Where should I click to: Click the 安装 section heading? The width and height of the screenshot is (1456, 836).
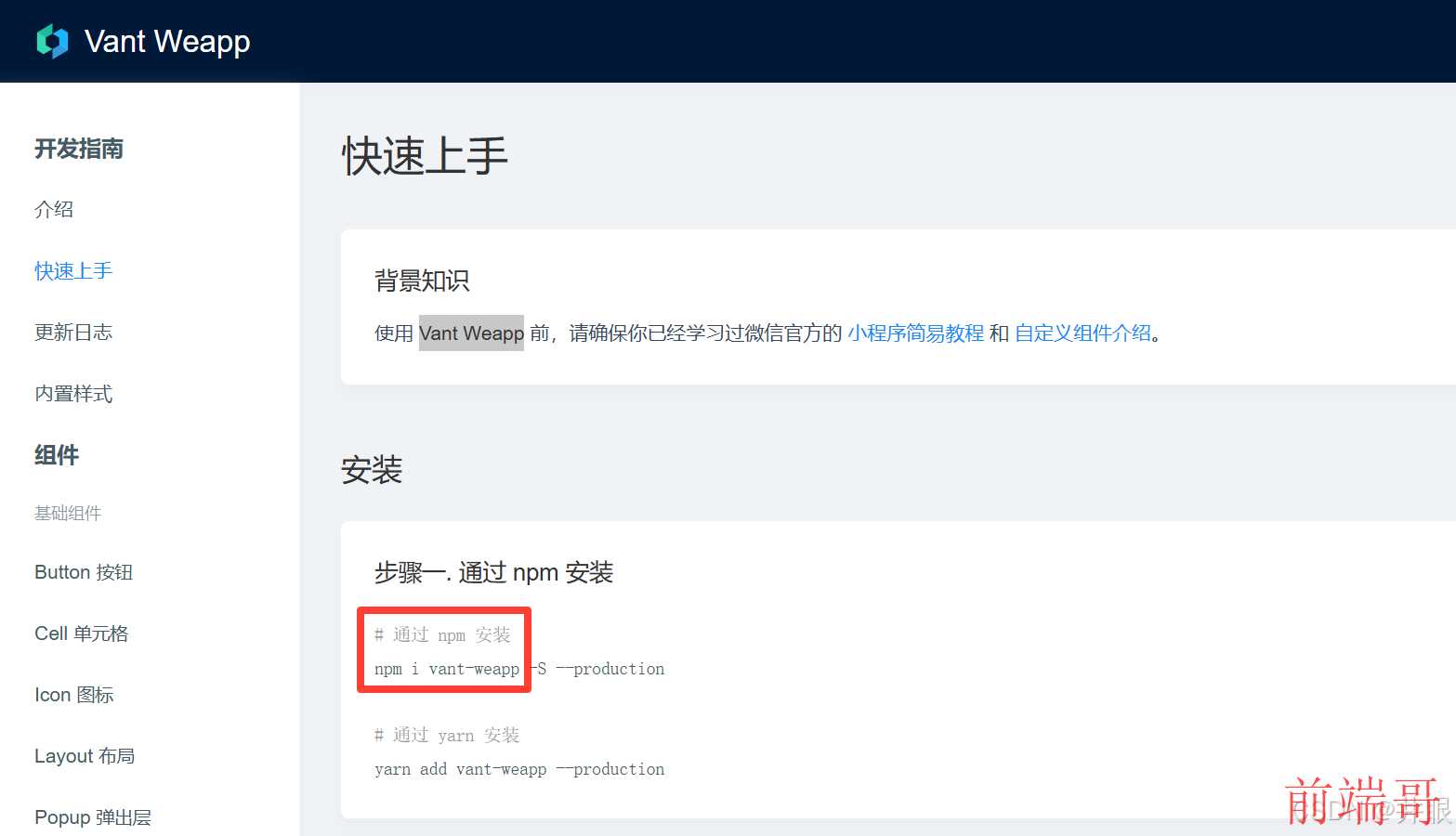click(372, 470)
